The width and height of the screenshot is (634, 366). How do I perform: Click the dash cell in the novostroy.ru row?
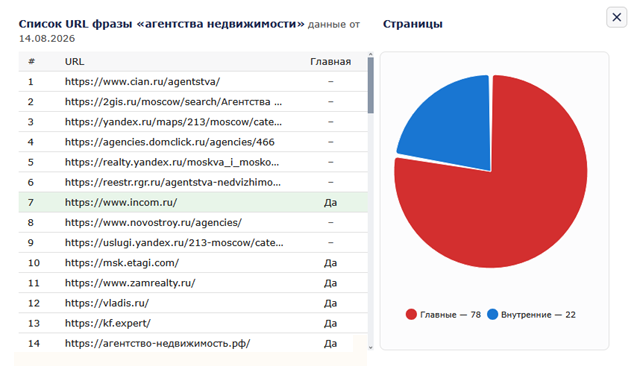[330, 223]
